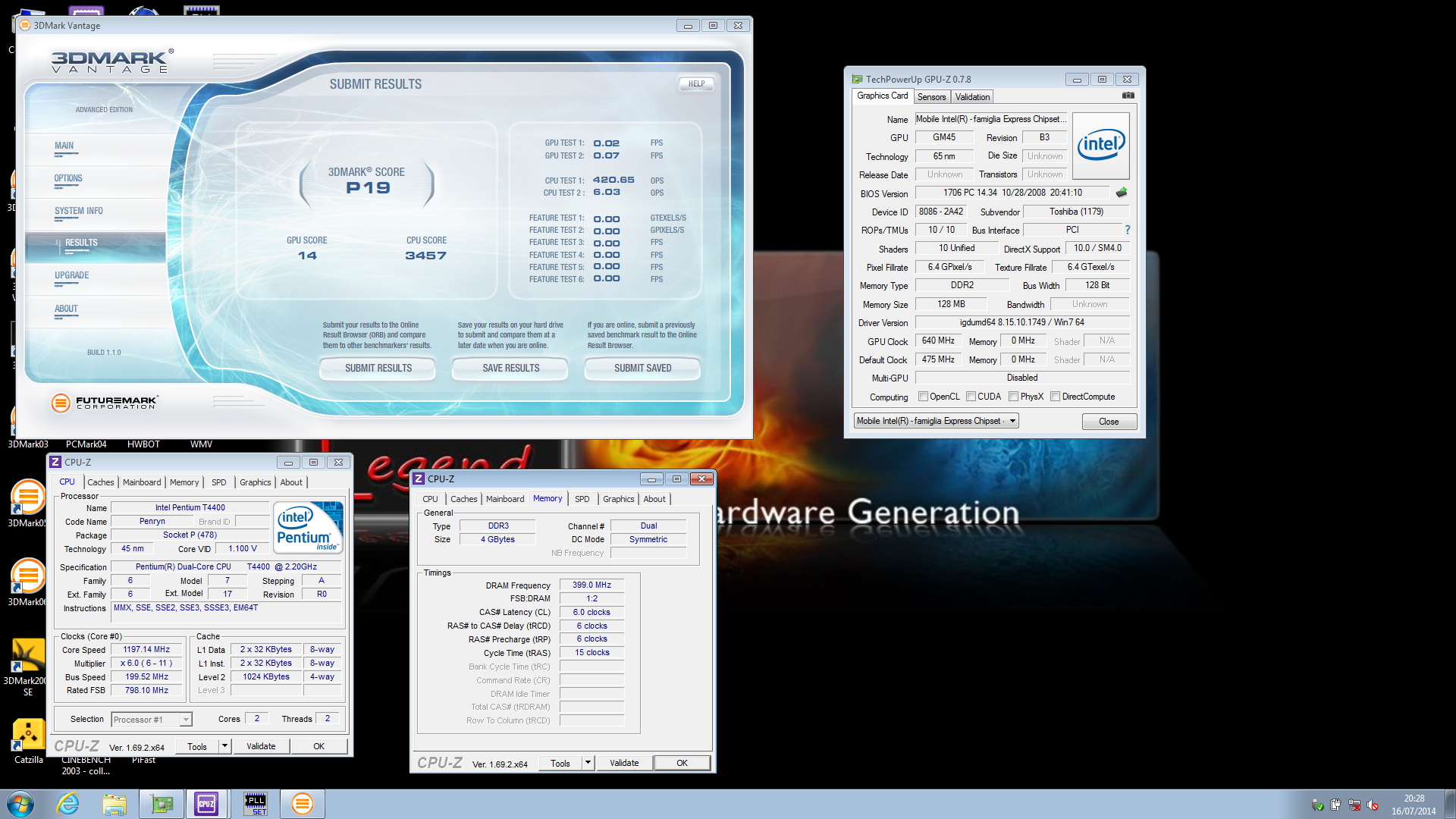Image resolution: width=1456 pixels, height=819 pixels.
Task: Click the Futuremark logo in 3DMark Vantage
Action: [x=105, y=403]
